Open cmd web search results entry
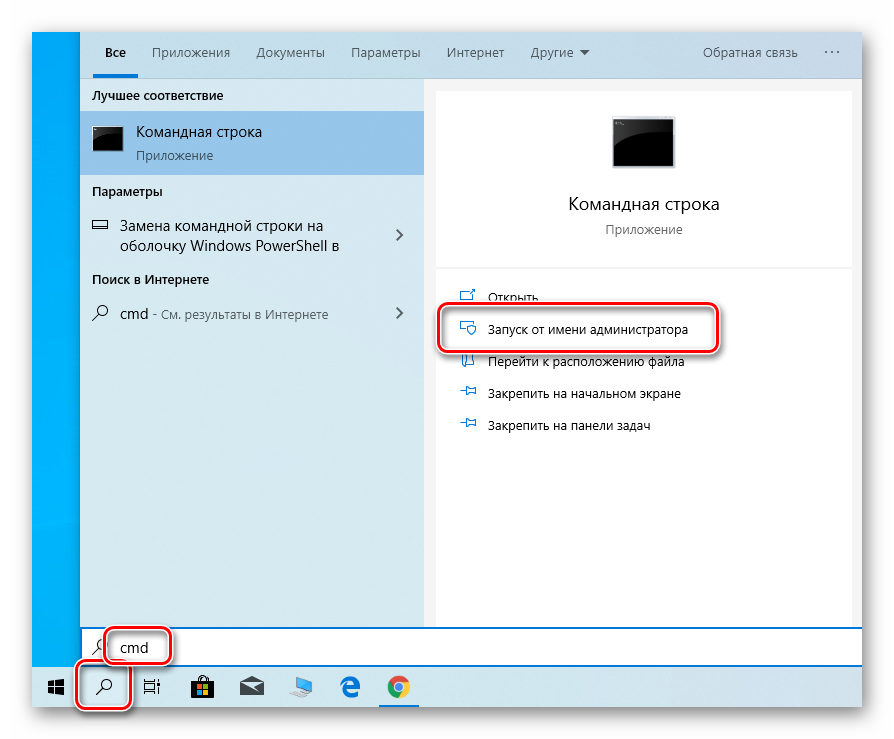This screenshot has height=739, width=894. coord(224,314)
